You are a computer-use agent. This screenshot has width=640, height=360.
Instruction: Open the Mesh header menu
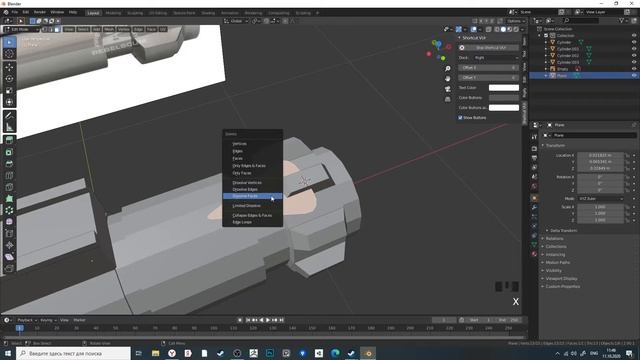109,29
